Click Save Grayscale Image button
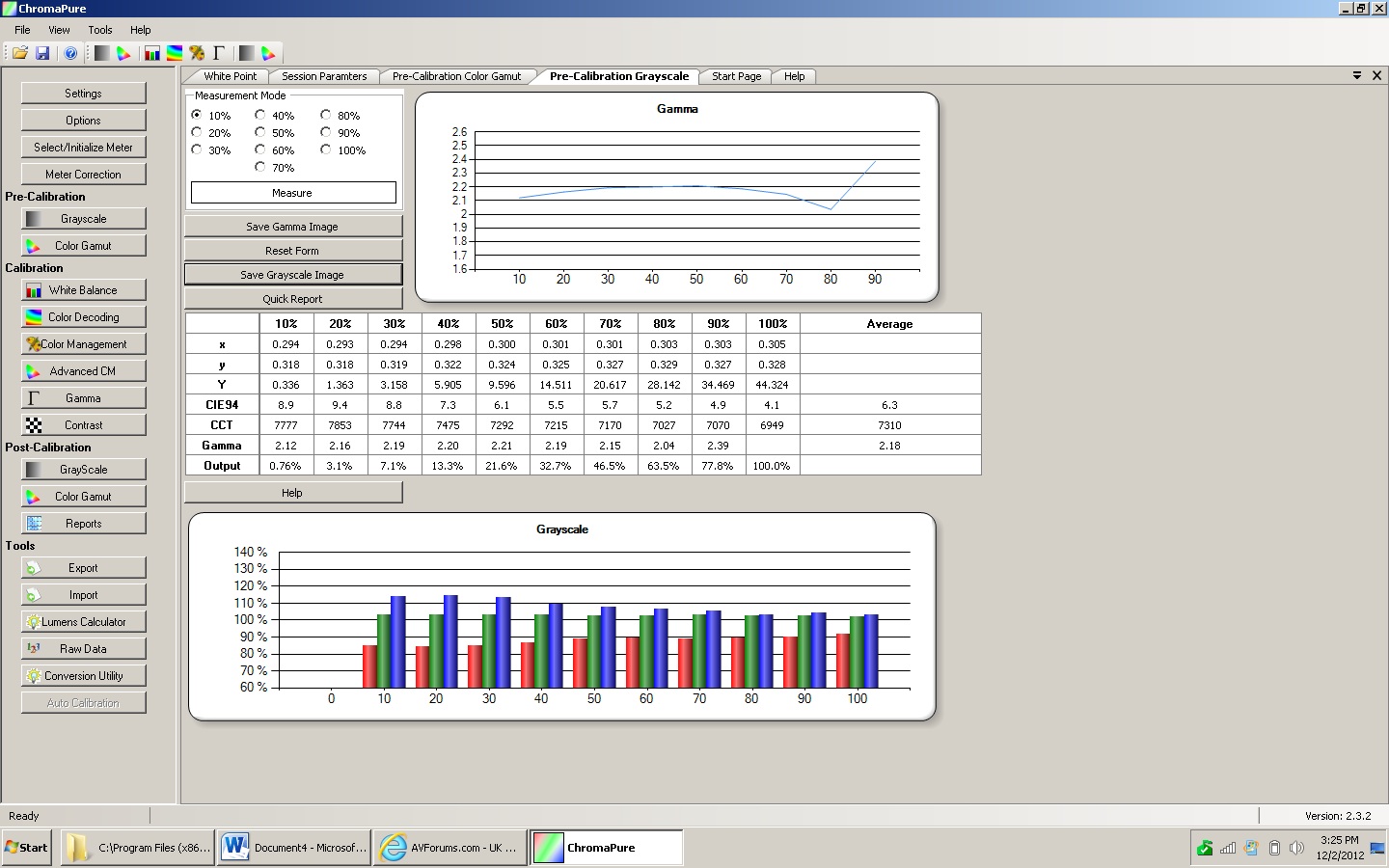 (293, 275)
